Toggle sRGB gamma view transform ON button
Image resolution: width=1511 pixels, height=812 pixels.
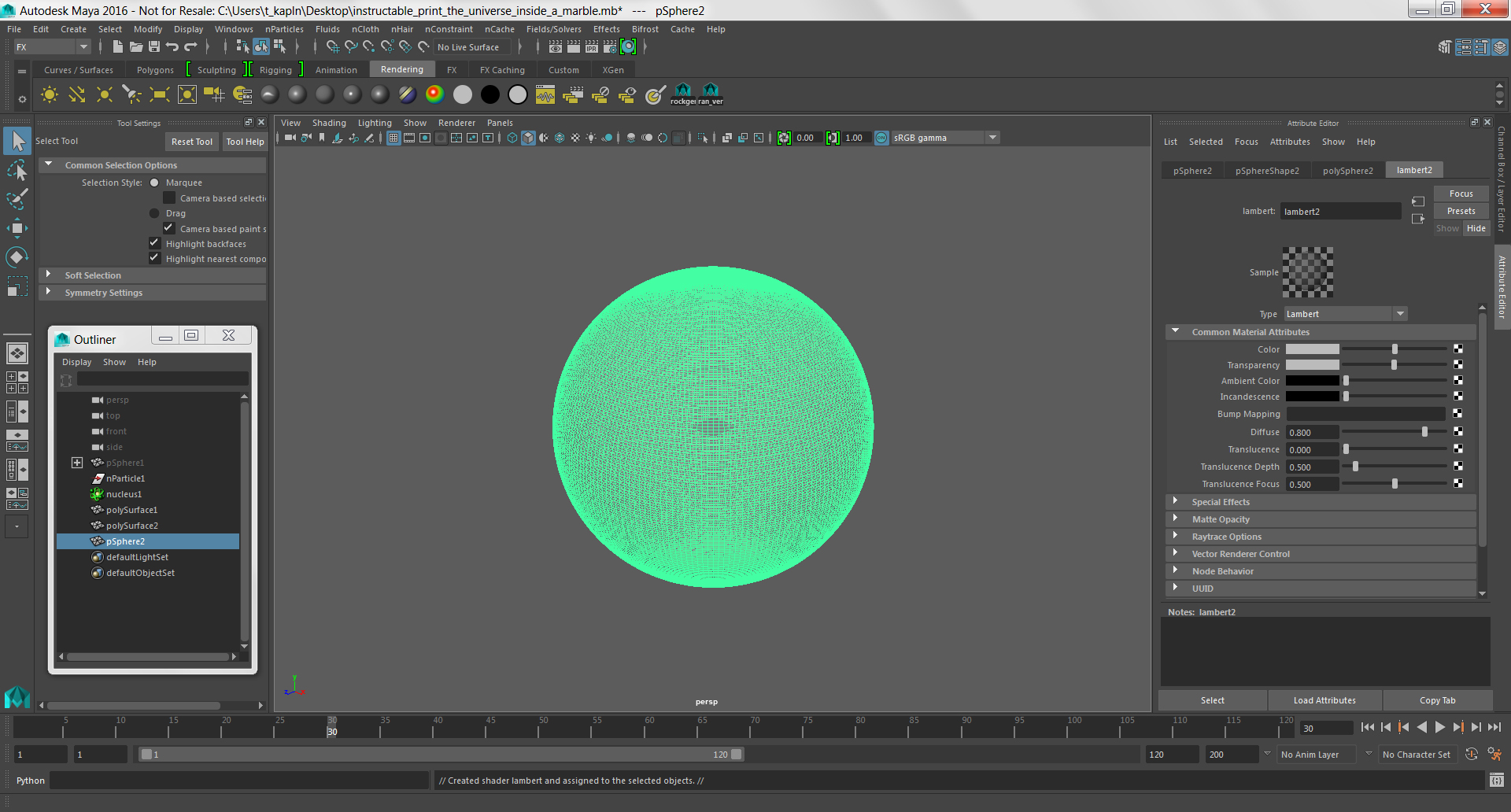tap(881, 138)
